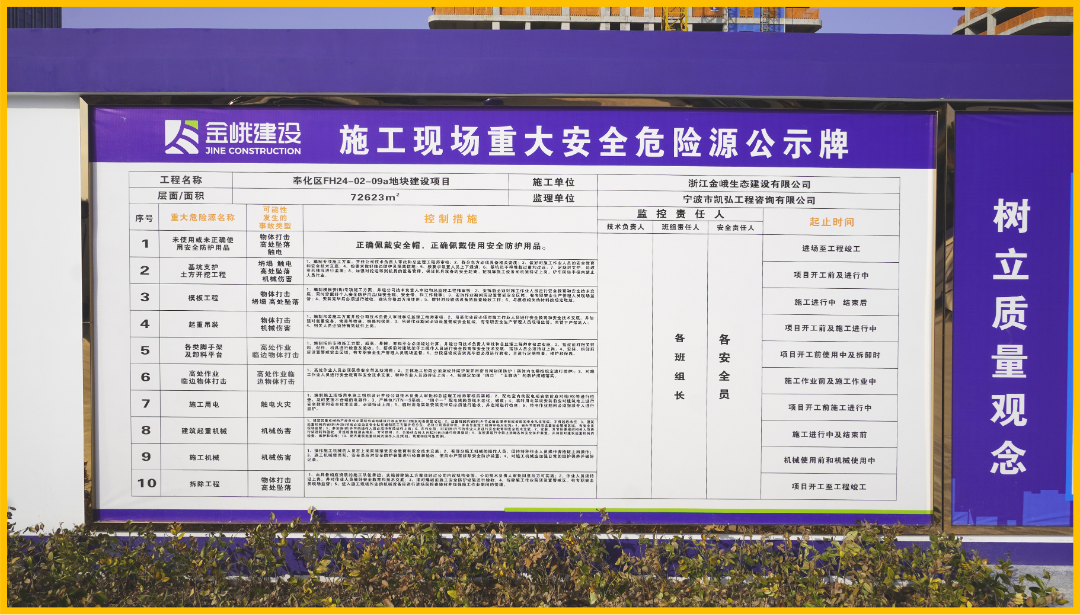1080x615 pixels.
Task: Click time cell 施工进行中 结束后
Action: (831, 302)
